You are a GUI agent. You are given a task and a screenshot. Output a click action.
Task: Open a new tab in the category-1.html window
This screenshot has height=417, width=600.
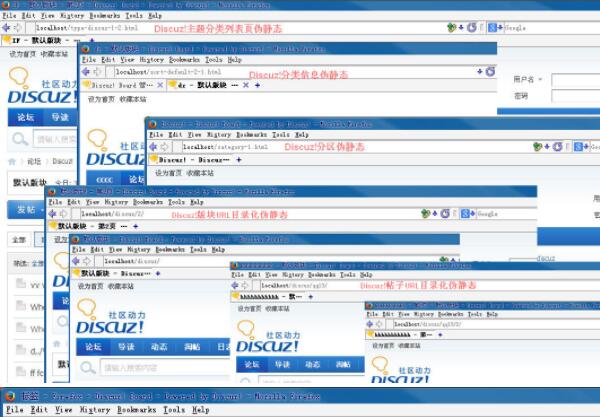(x=239, y=160)
